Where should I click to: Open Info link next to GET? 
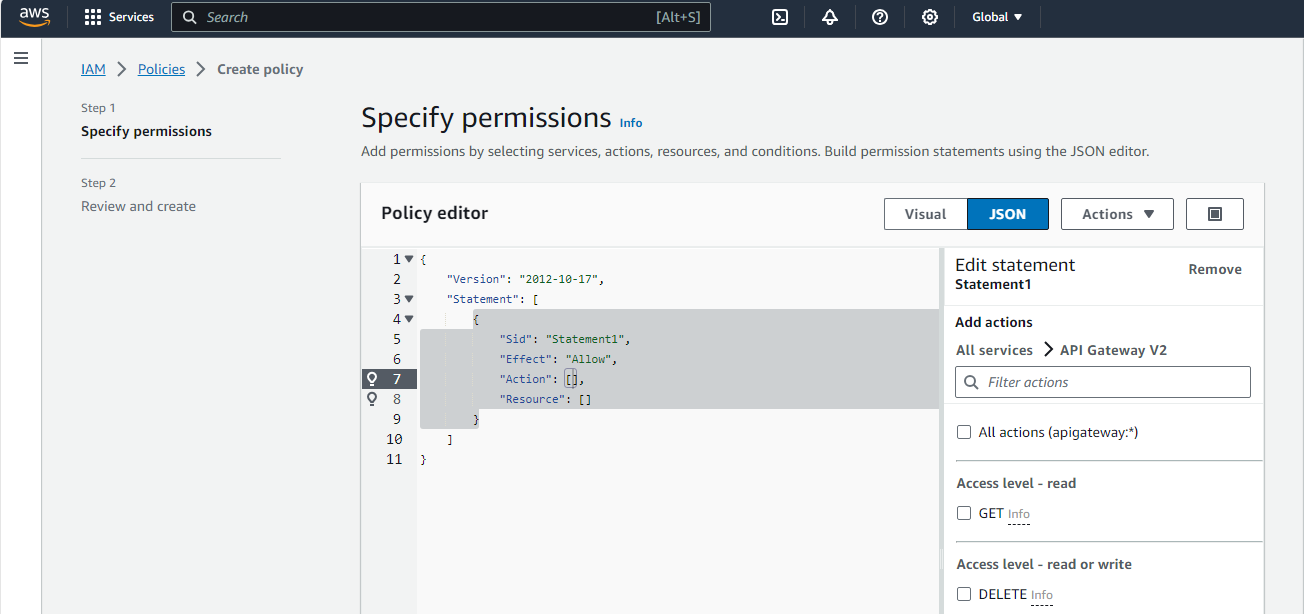[x=1019, y=514]
